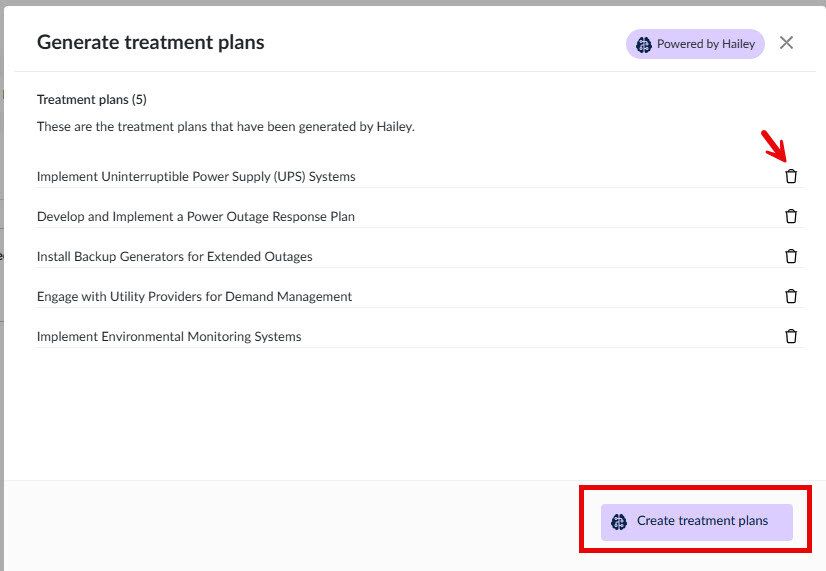Close the Generate treatment plans dialog
The image size is (826, 571).
[x=786, y=43]
